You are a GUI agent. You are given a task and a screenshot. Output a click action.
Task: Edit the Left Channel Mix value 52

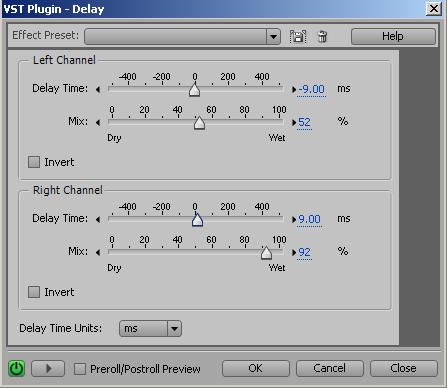click(x=304, y=122)
